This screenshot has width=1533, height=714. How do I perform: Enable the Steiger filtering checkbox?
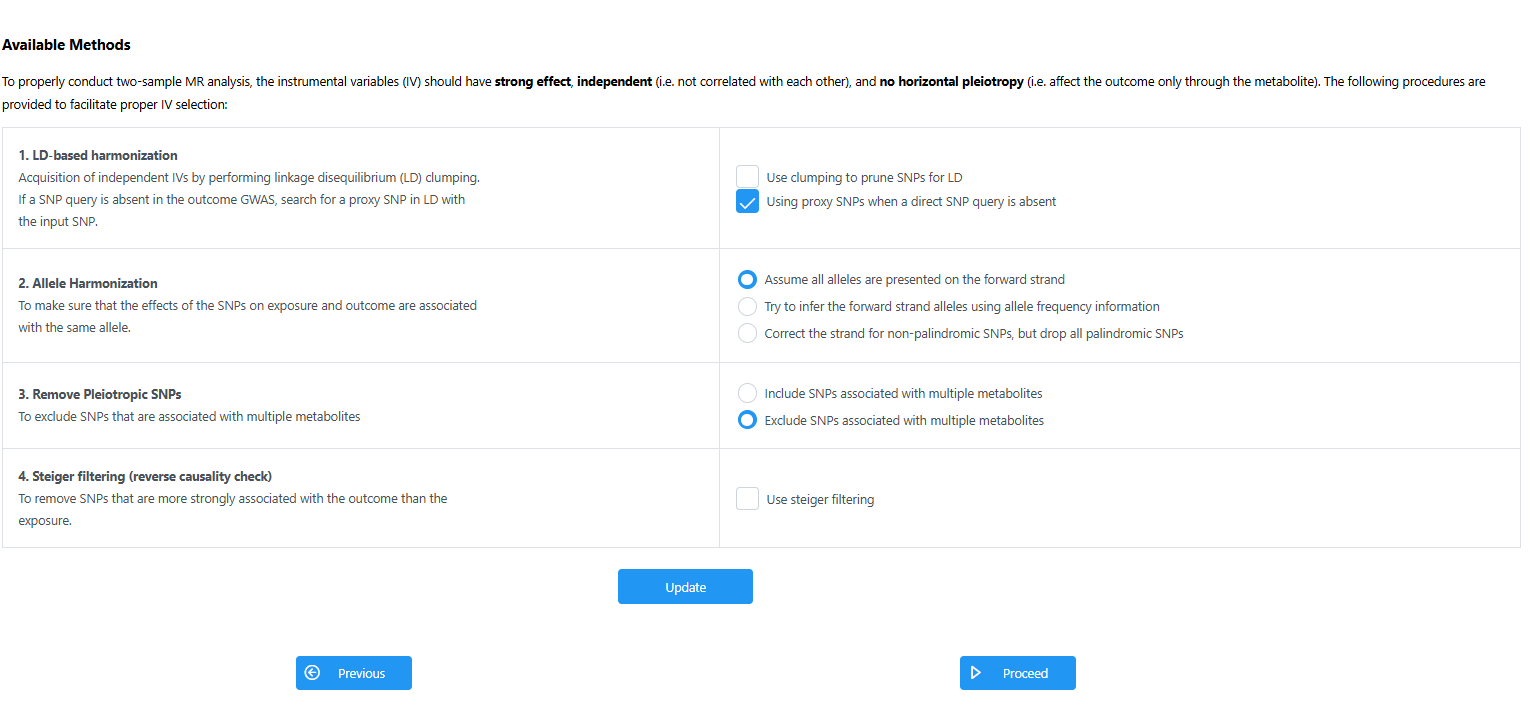(x=747, y=499)
